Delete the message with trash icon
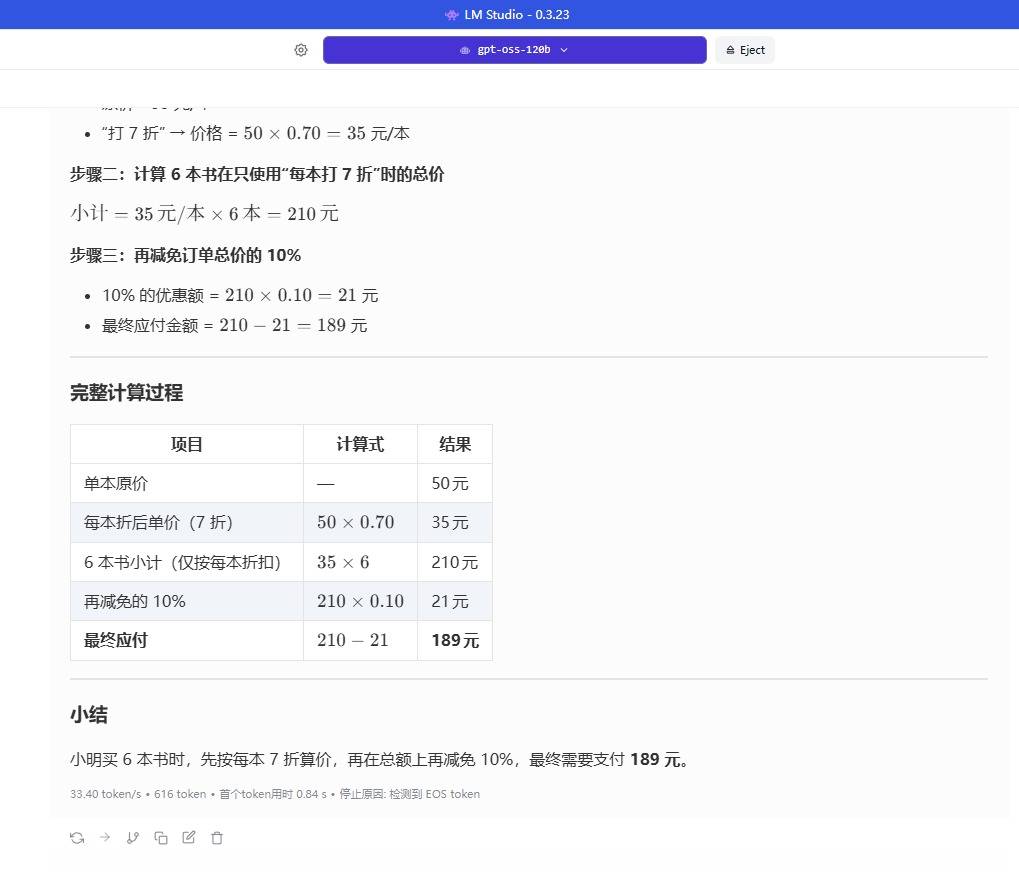The height and width of the screenshot is (873, 1019). click(x=217, y=838)
